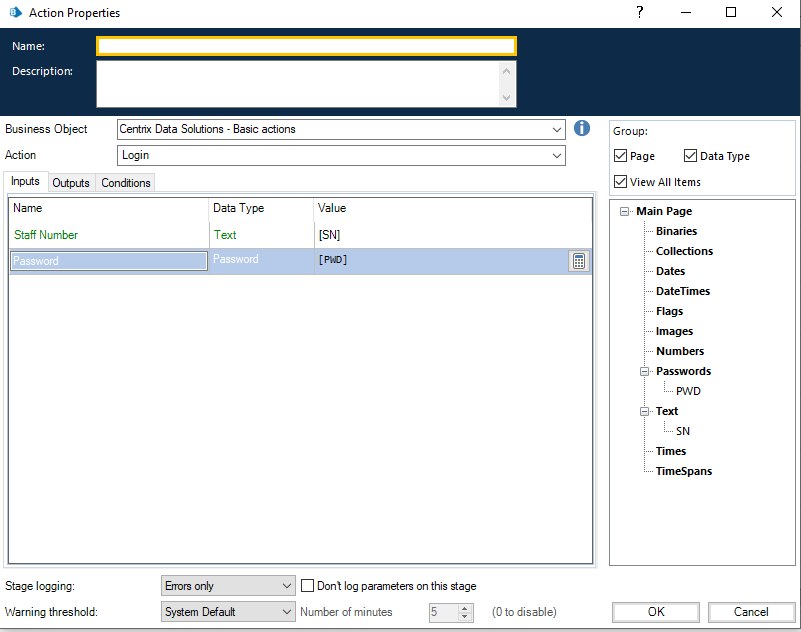Open help via the question mark icon
The width and height of the screenshot is (801, 632).
point(638,12)
